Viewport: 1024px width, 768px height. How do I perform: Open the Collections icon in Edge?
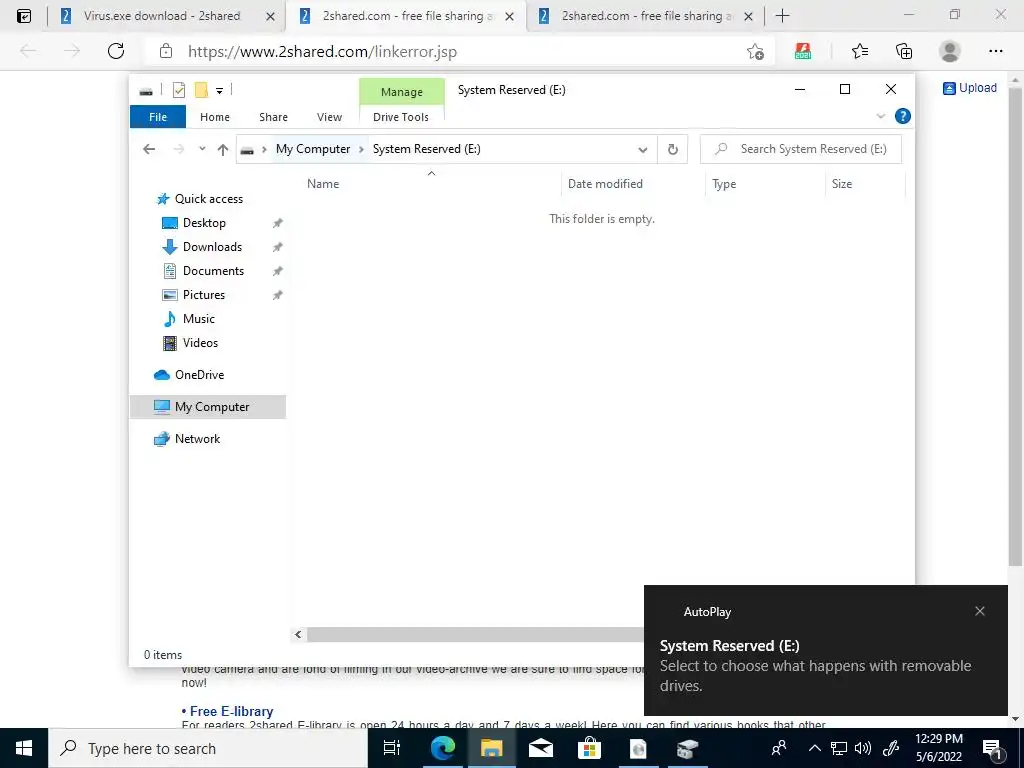coord(904,51)
